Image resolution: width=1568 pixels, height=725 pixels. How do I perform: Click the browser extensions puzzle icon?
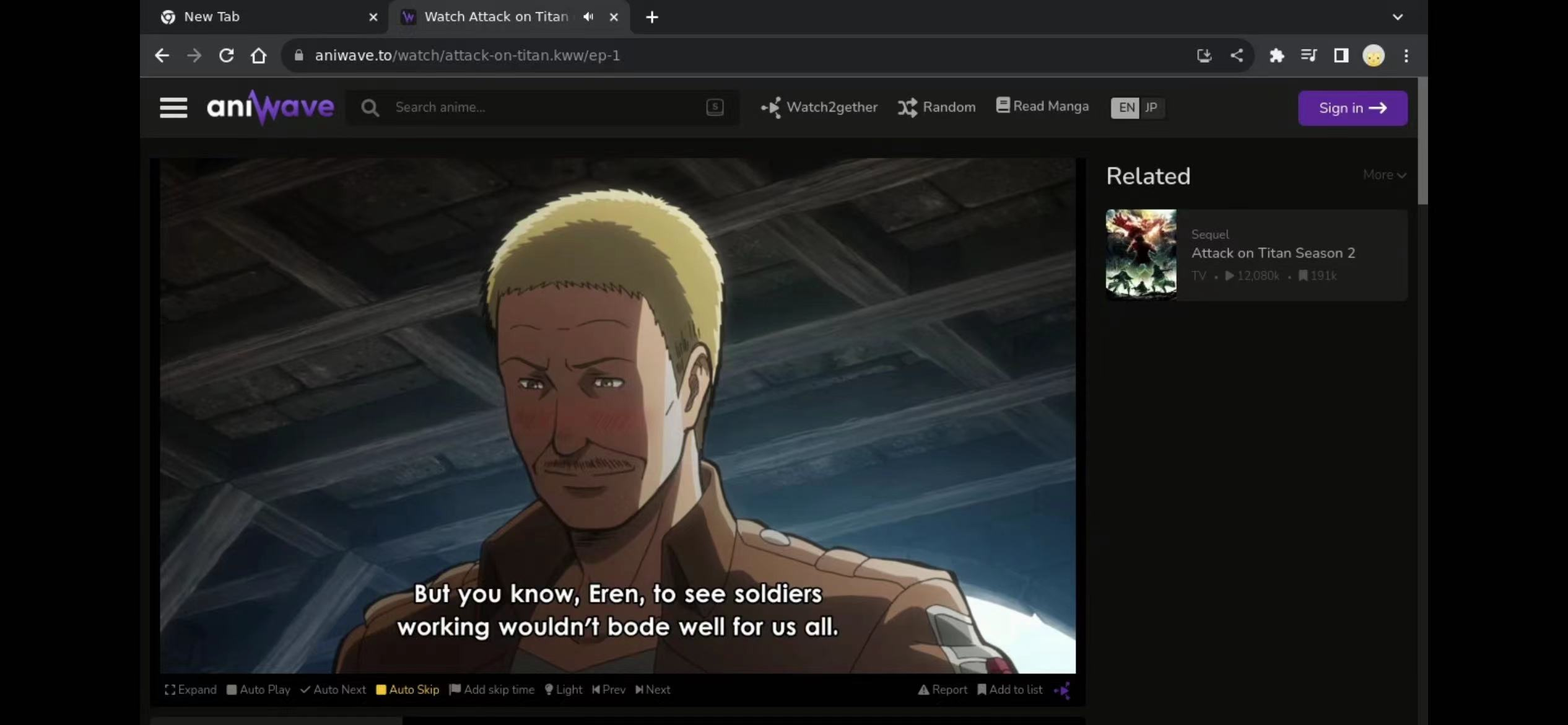point(1276,56)
